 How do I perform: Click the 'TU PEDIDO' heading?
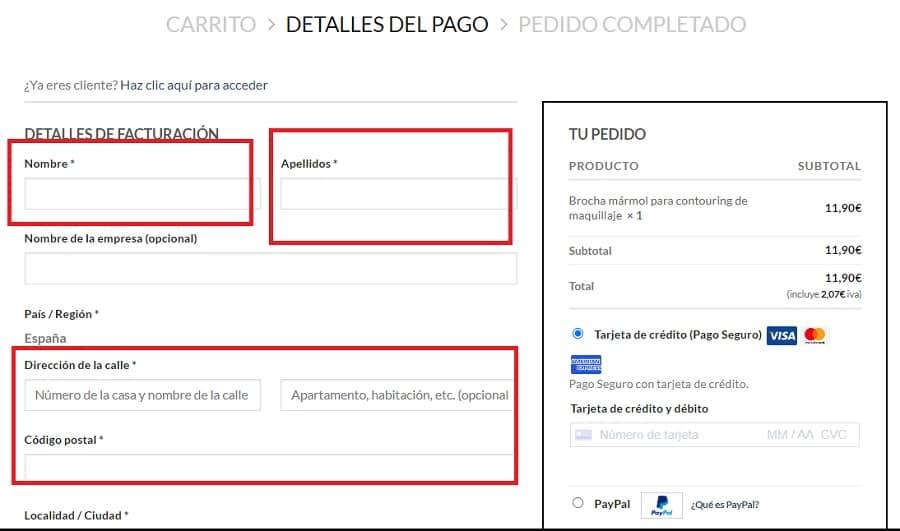607,134
